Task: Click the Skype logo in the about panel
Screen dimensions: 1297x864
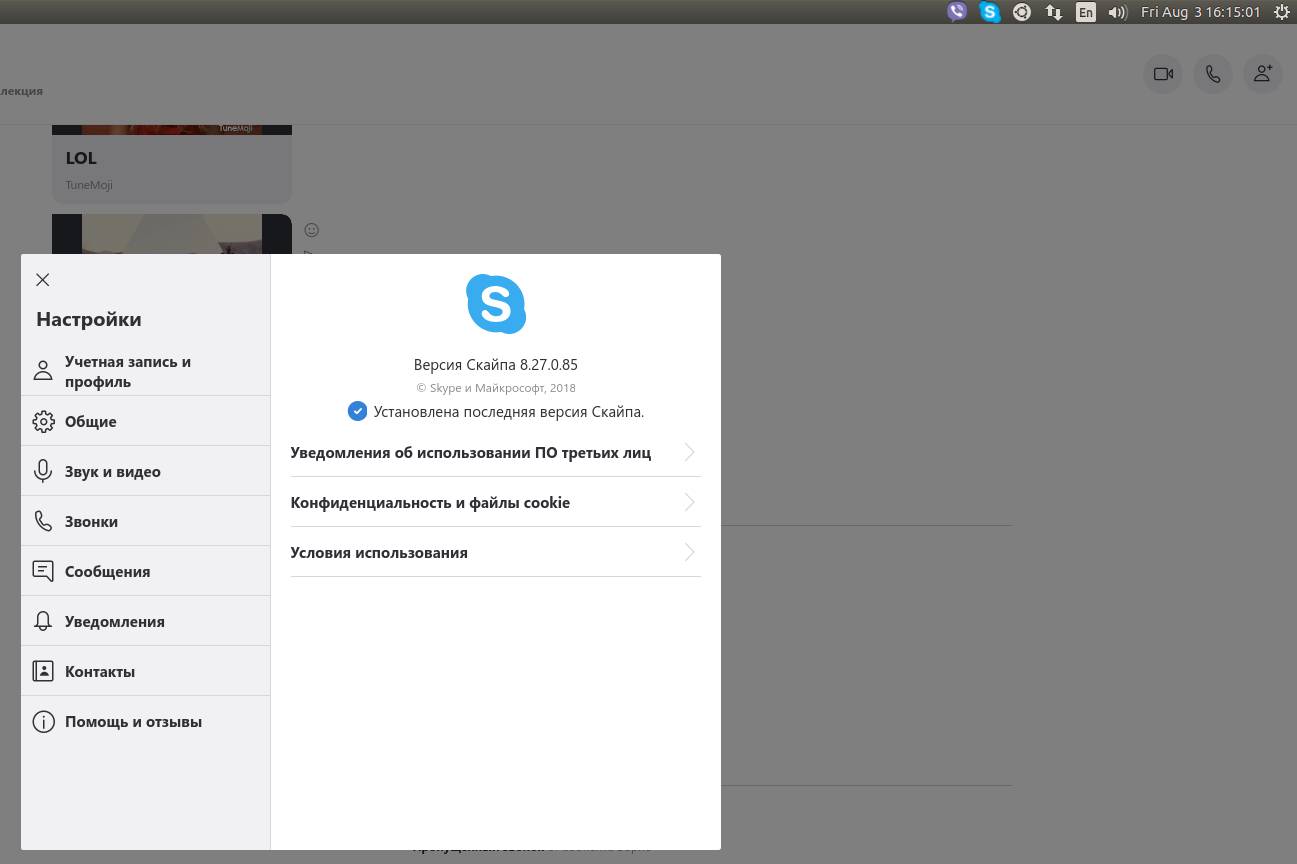Action: pos(496,304)
